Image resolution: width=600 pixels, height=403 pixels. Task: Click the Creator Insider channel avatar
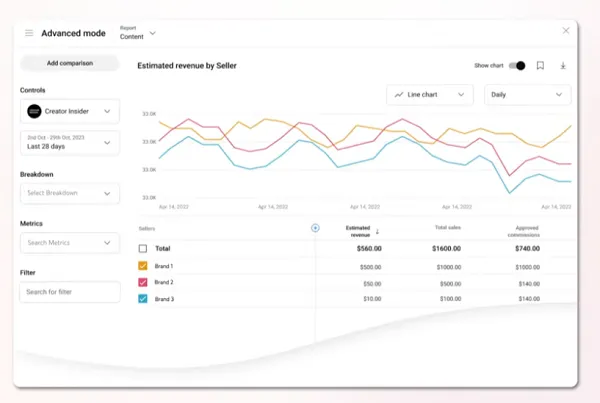pyautogui.click(x=34, y=111)
